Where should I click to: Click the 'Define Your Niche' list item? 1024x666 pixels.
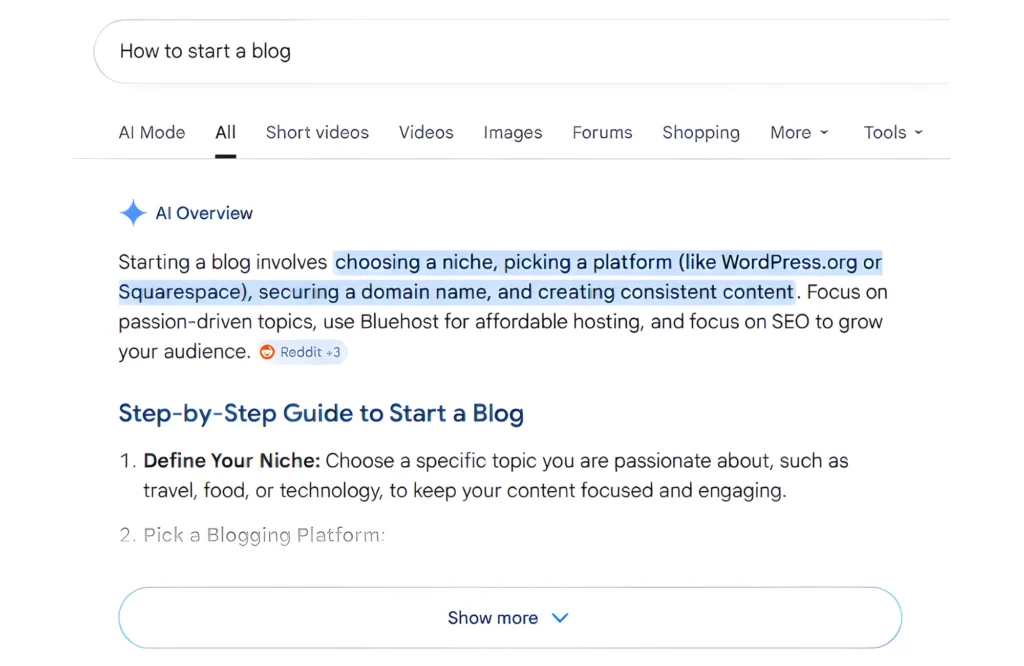tap(231, 461)
